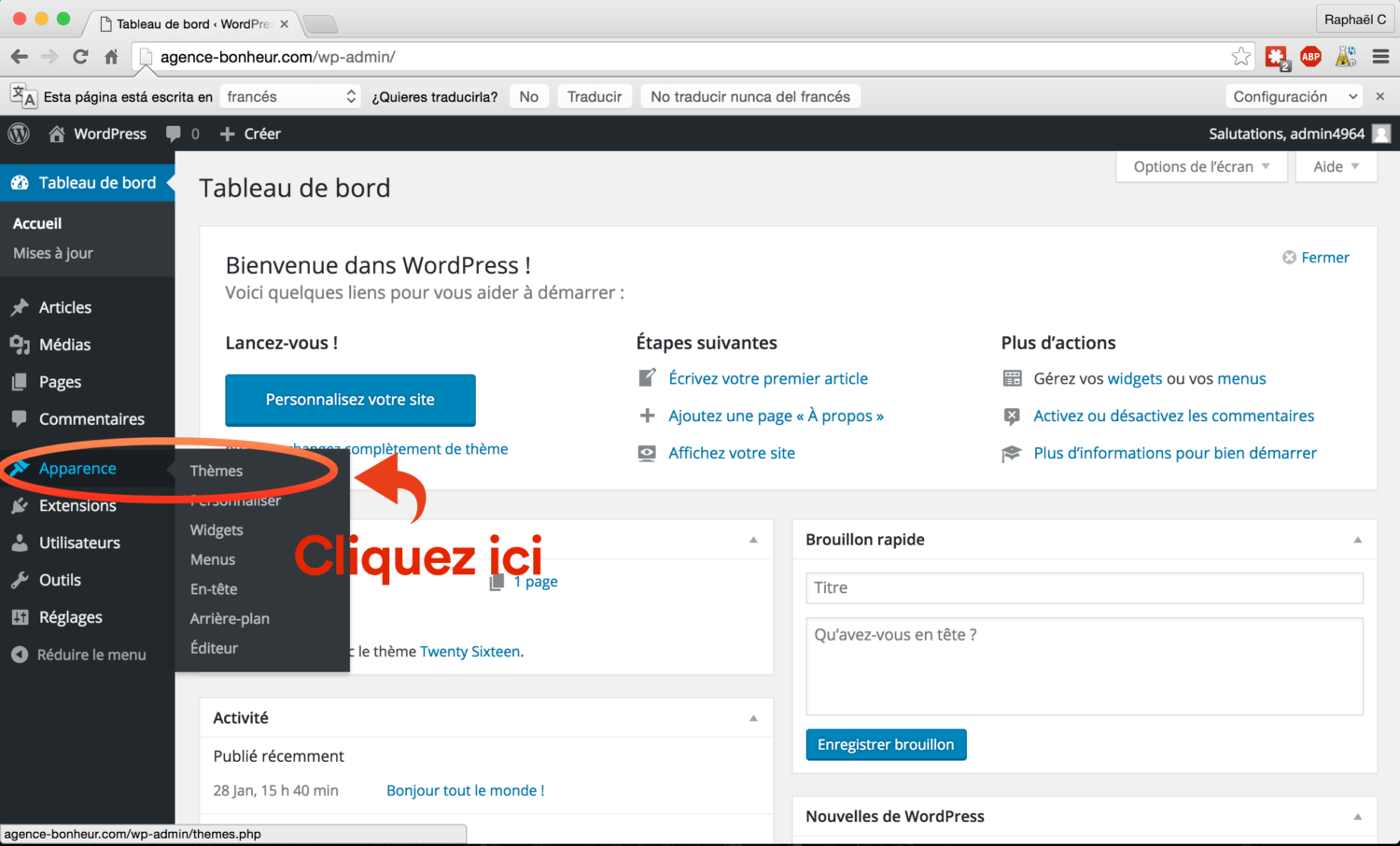Collapse the Nouvelles de WordPress panel
The image size is (1400, 846).
[1358, 816]
